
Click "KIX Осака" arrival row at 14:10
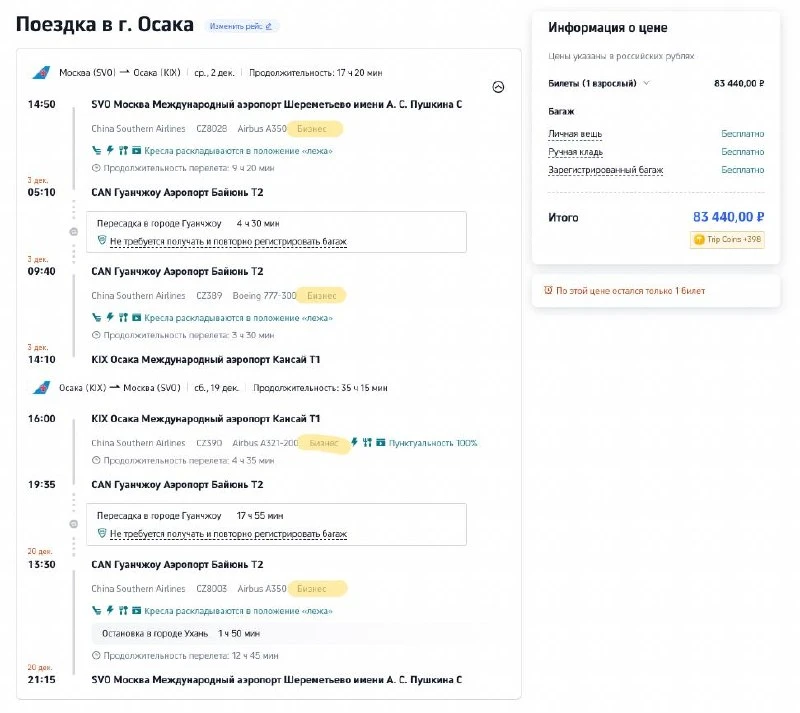click(174, 359)
